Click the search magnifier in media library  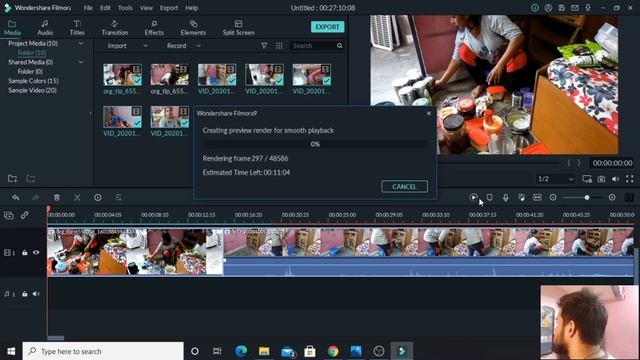pos(340,46)
